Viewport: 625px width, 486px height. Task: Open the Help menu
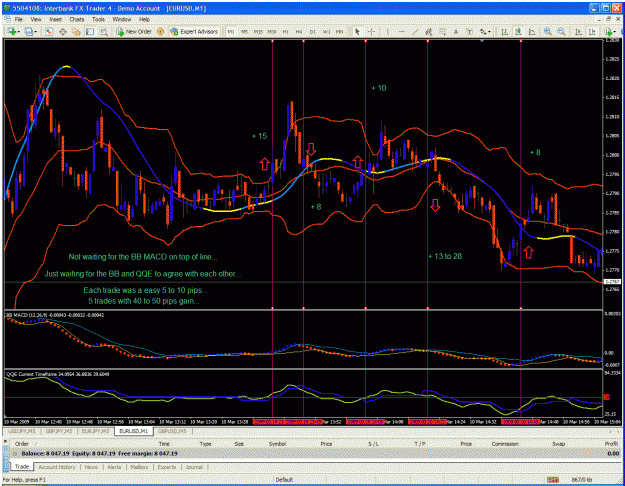[144, 19]
